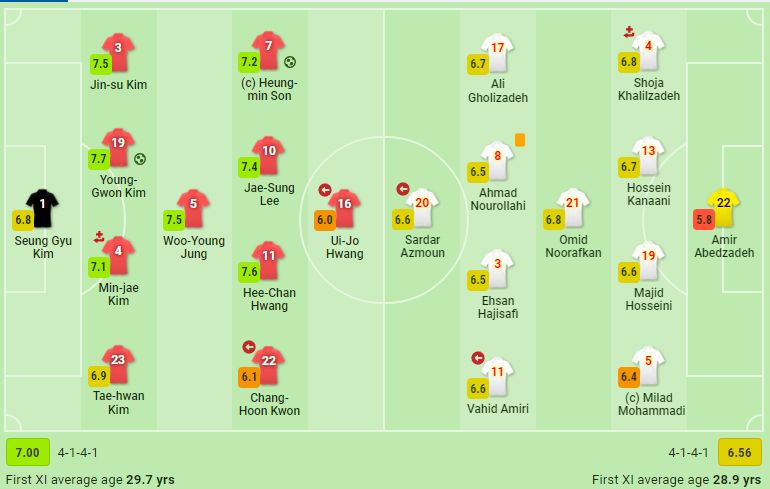Click the substitution arrow on Vahid Amiri
Image resolution: width=770 pixels, height=489 pixels.
point(478,357)
